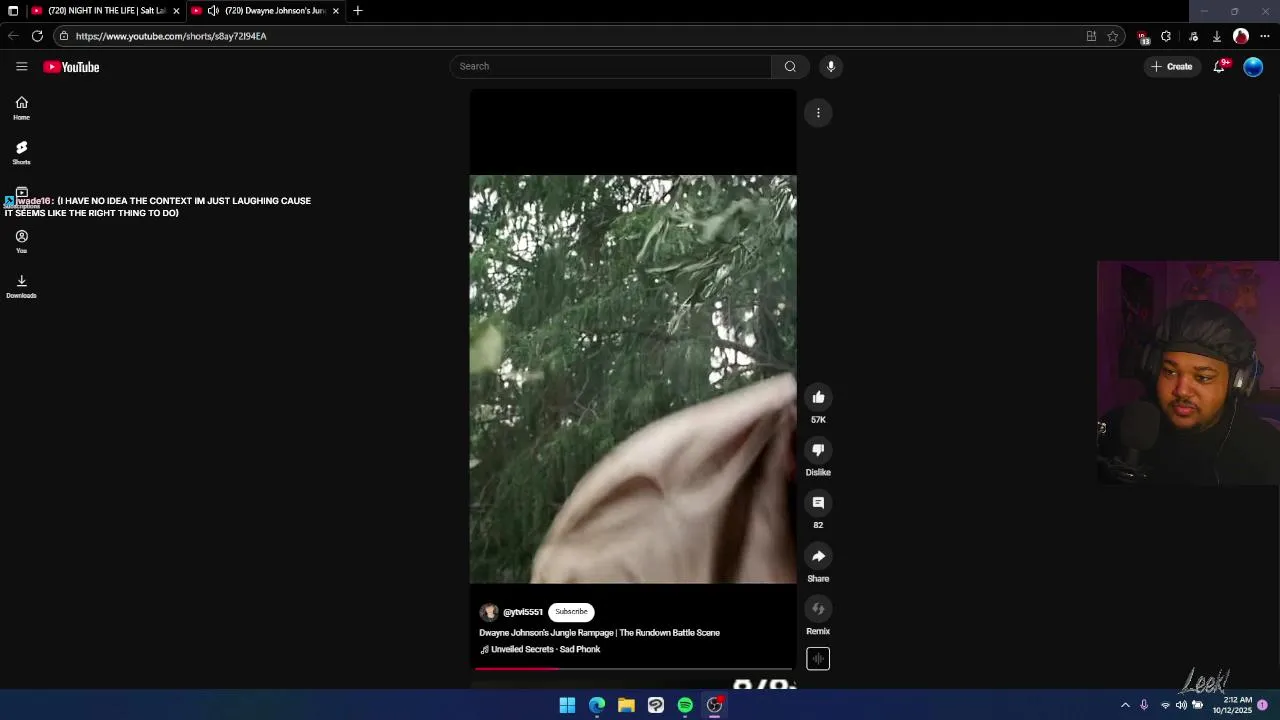Open the uploader's channel avatar
1280x720 pixels.
point(489,612)
